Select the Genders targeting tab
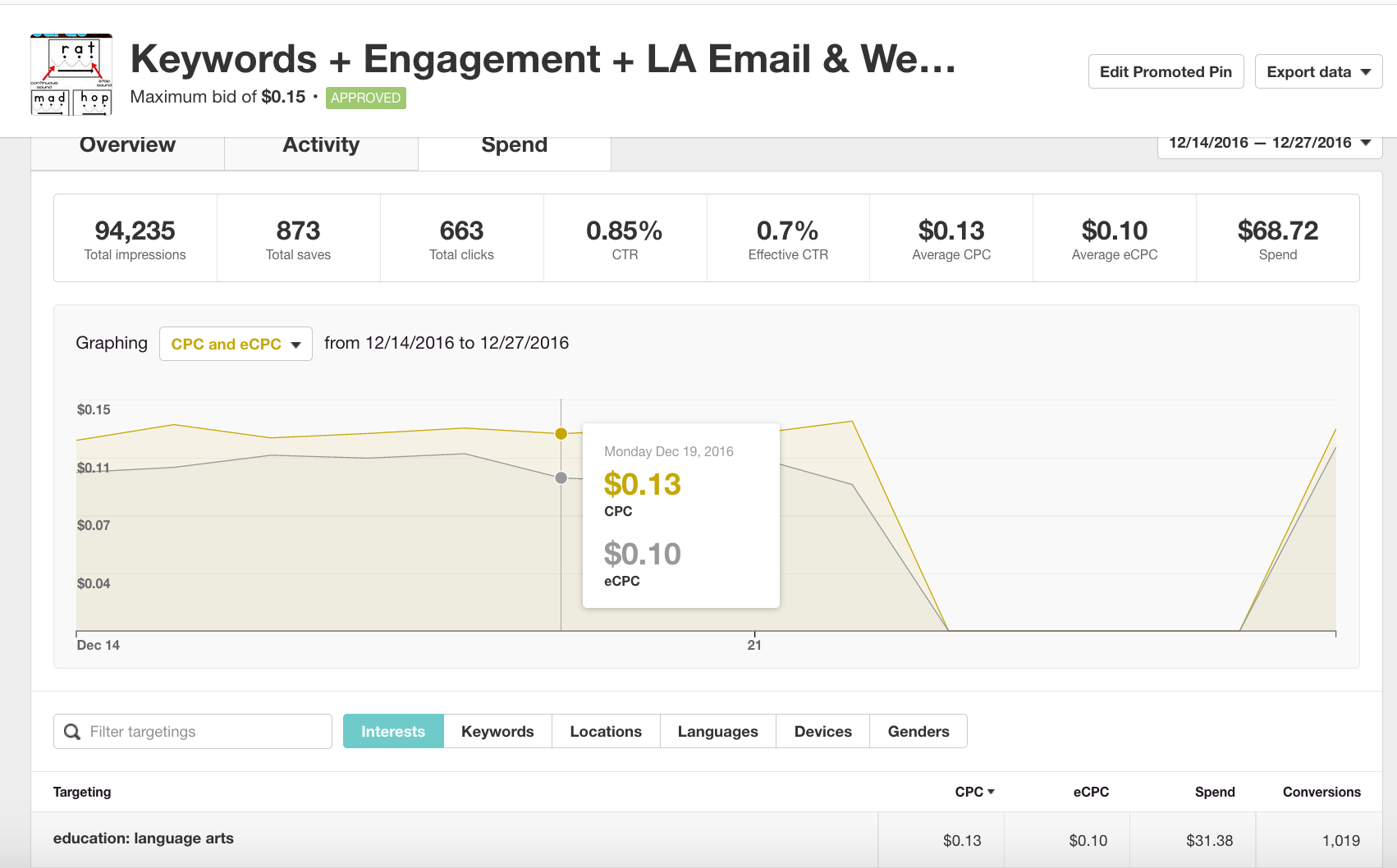 [x=918, y=731]
